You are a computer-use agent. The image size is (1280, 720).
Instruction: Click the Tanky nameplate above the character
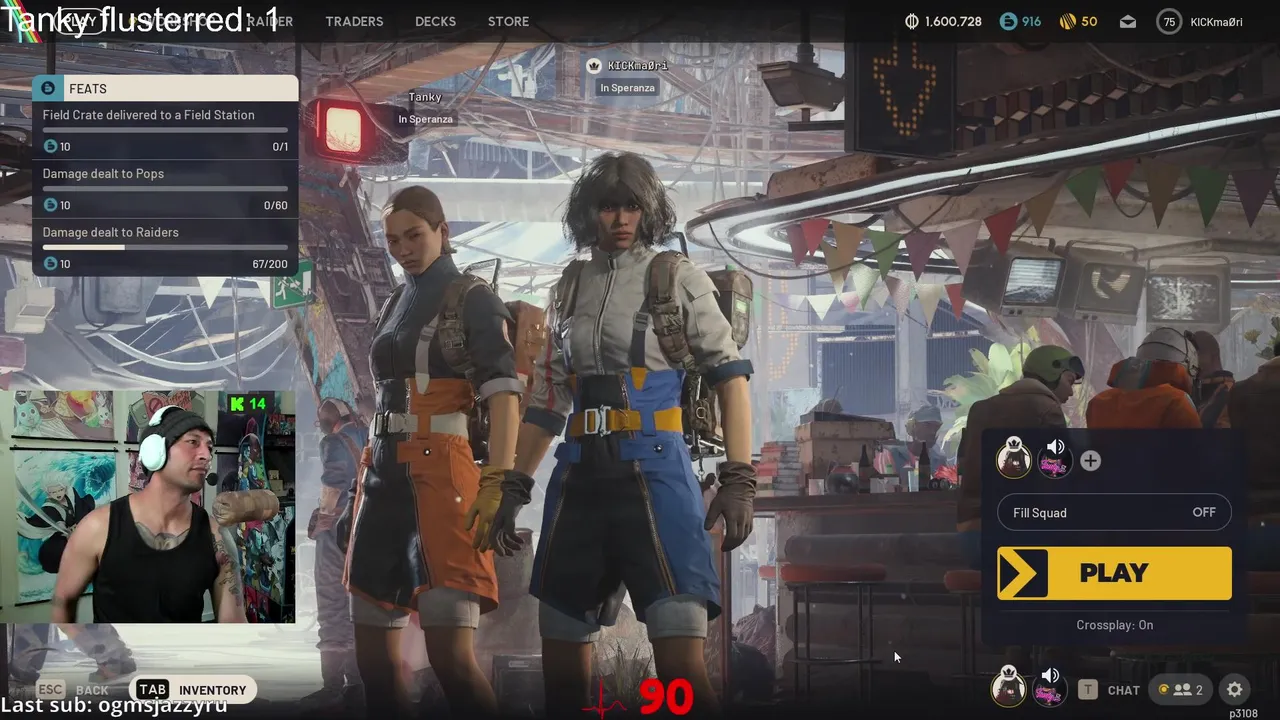click(425, 97)
